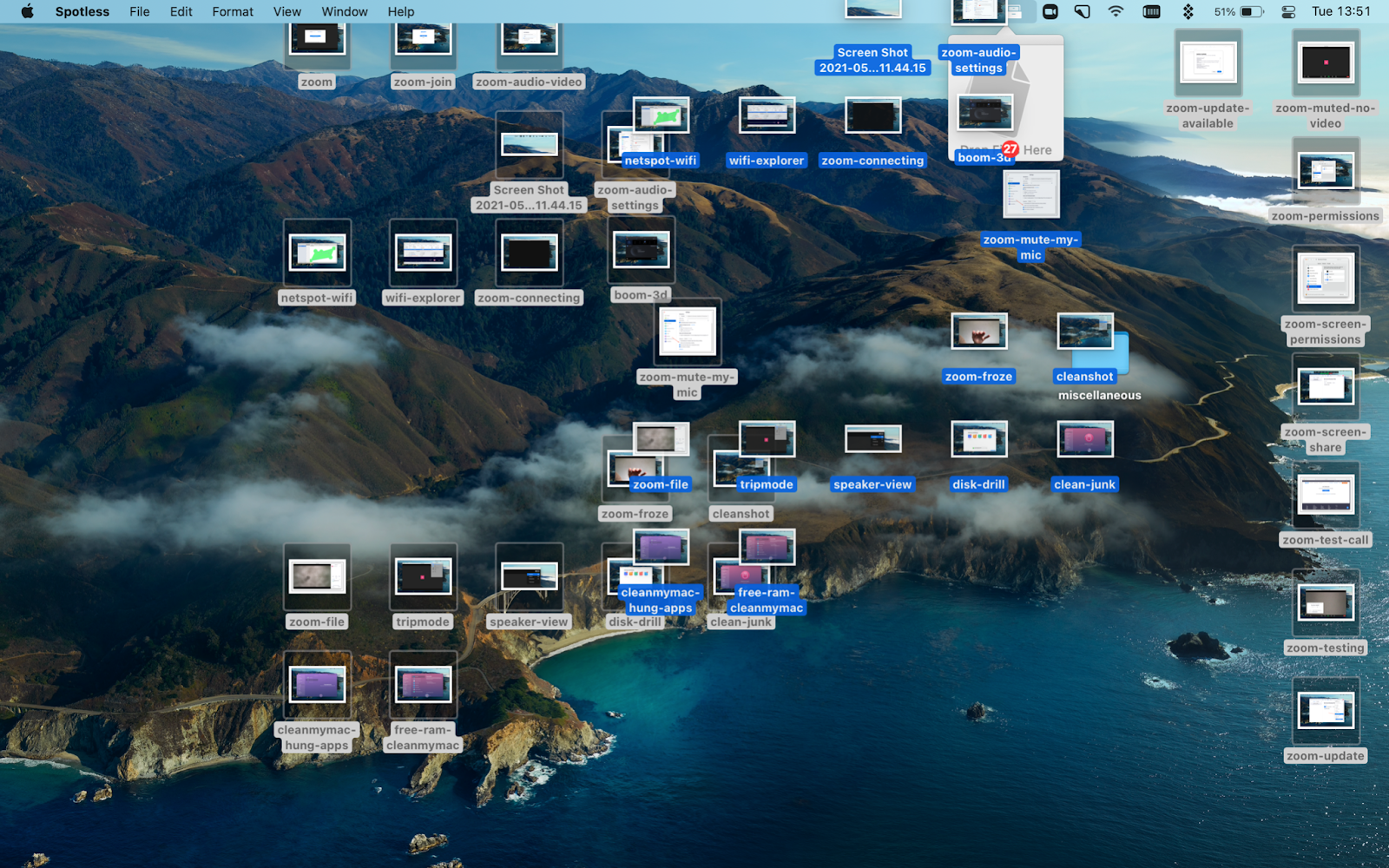
Task: Select the gray-labeled tripmode file
Action: (x=423, y=576)
